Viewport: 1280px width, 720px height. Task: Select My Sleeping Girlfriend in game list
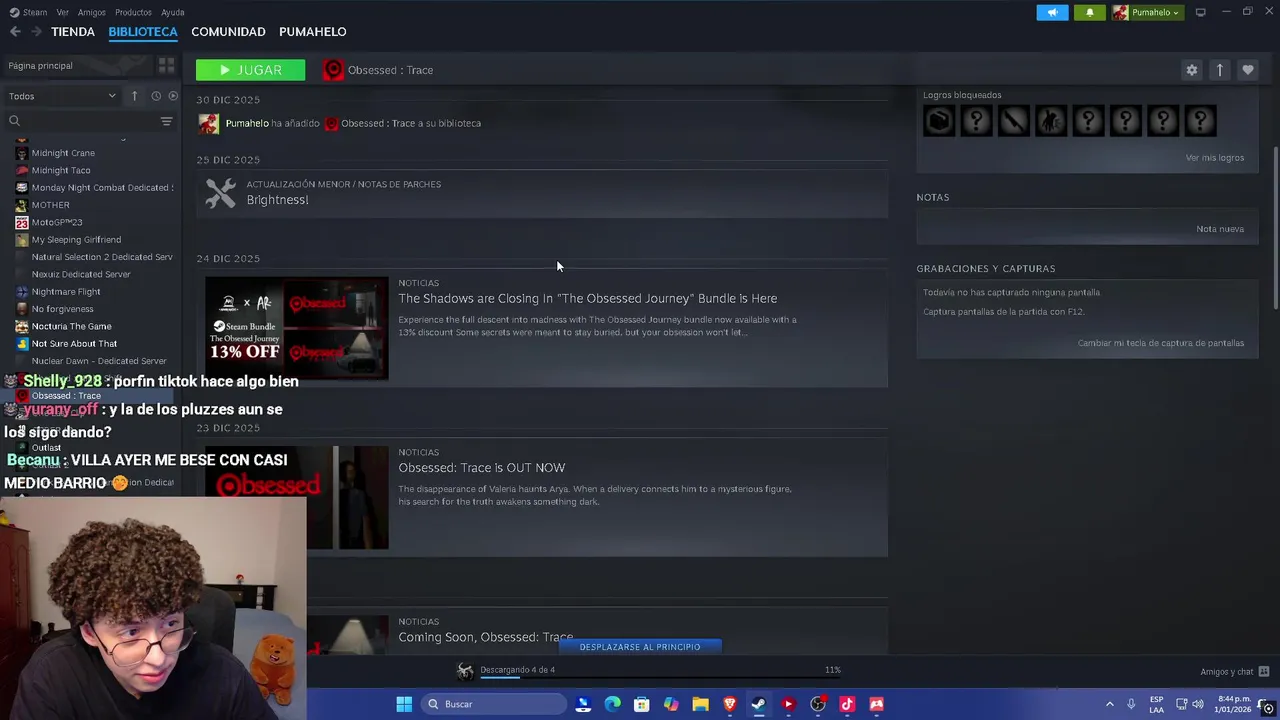(76, 240)
